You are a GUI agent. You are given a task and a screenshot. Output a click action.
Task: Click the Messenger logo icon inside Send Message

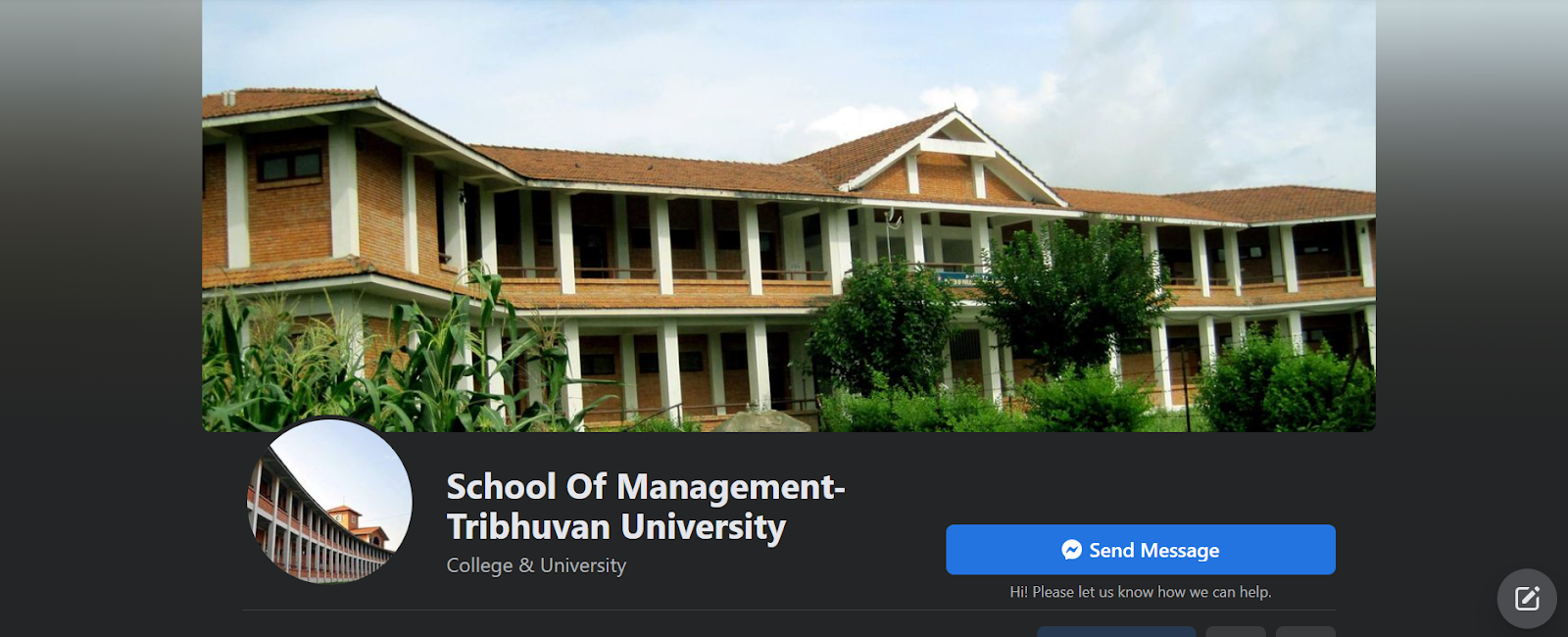click(1072, 550)
